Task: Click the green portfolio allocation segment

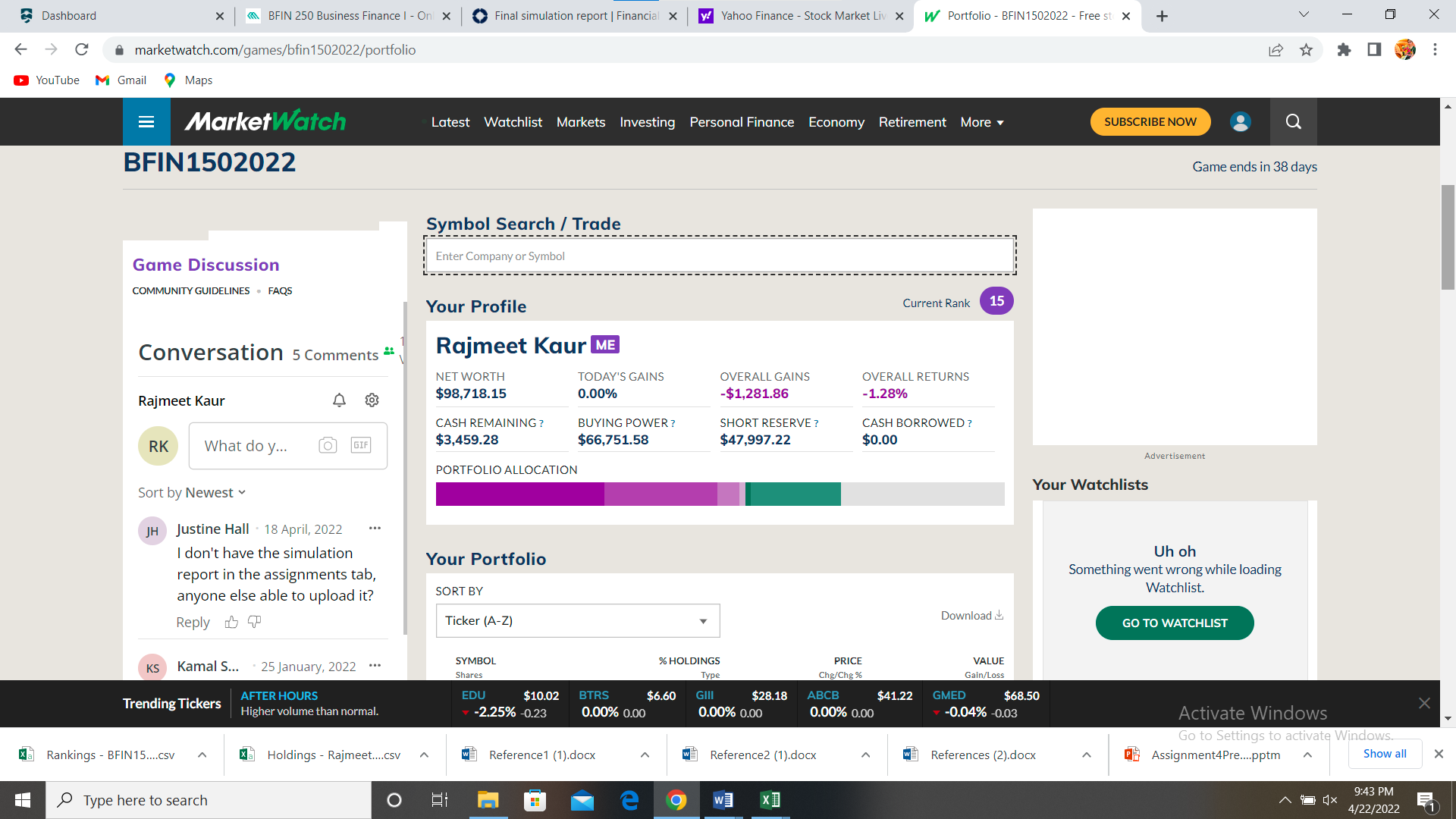Action: click(795, 494)
